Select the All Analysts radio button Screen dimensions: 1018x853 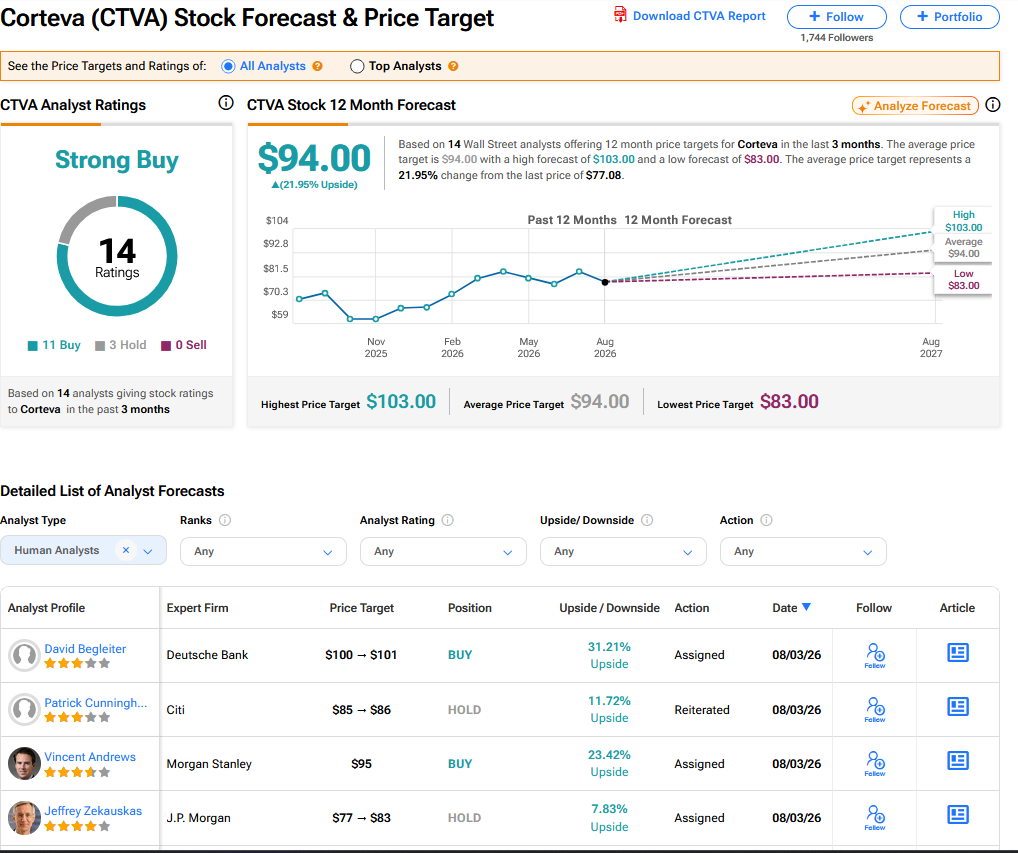coord(228,66)
